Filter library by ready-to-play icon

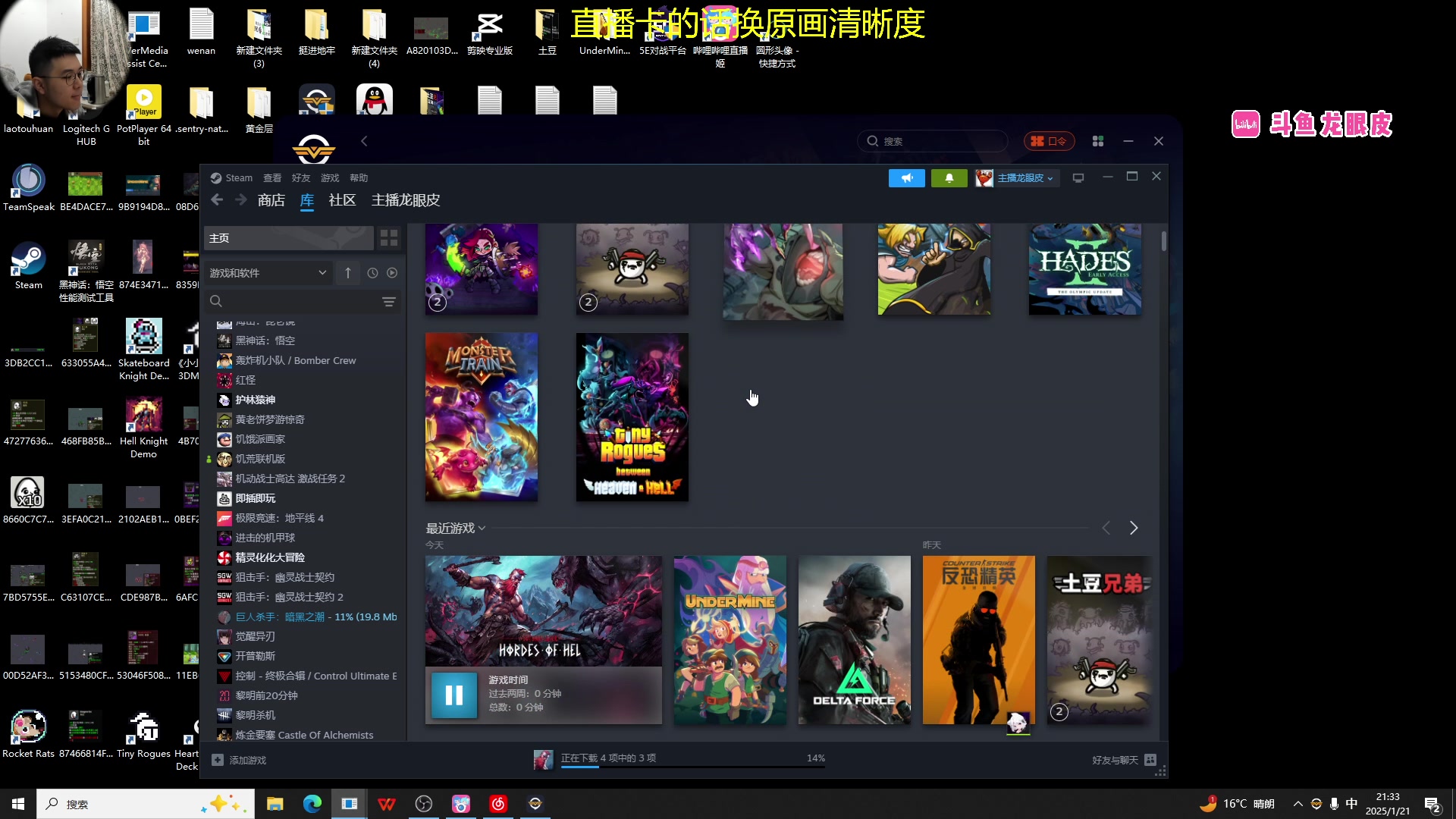point(392,273)
